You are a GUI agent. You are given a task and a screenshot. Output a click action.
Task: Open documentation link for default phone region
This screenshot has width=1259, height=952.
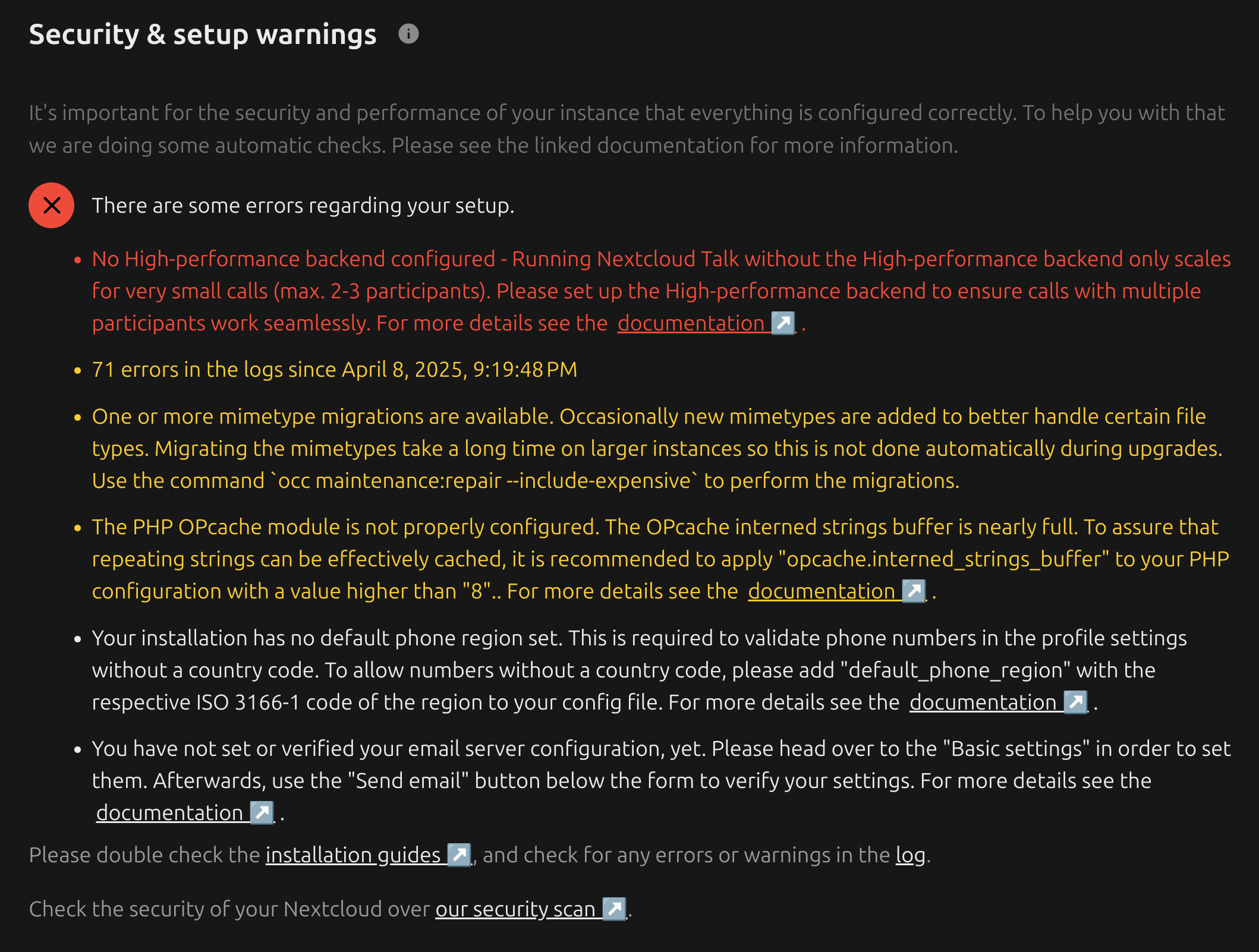983,702
